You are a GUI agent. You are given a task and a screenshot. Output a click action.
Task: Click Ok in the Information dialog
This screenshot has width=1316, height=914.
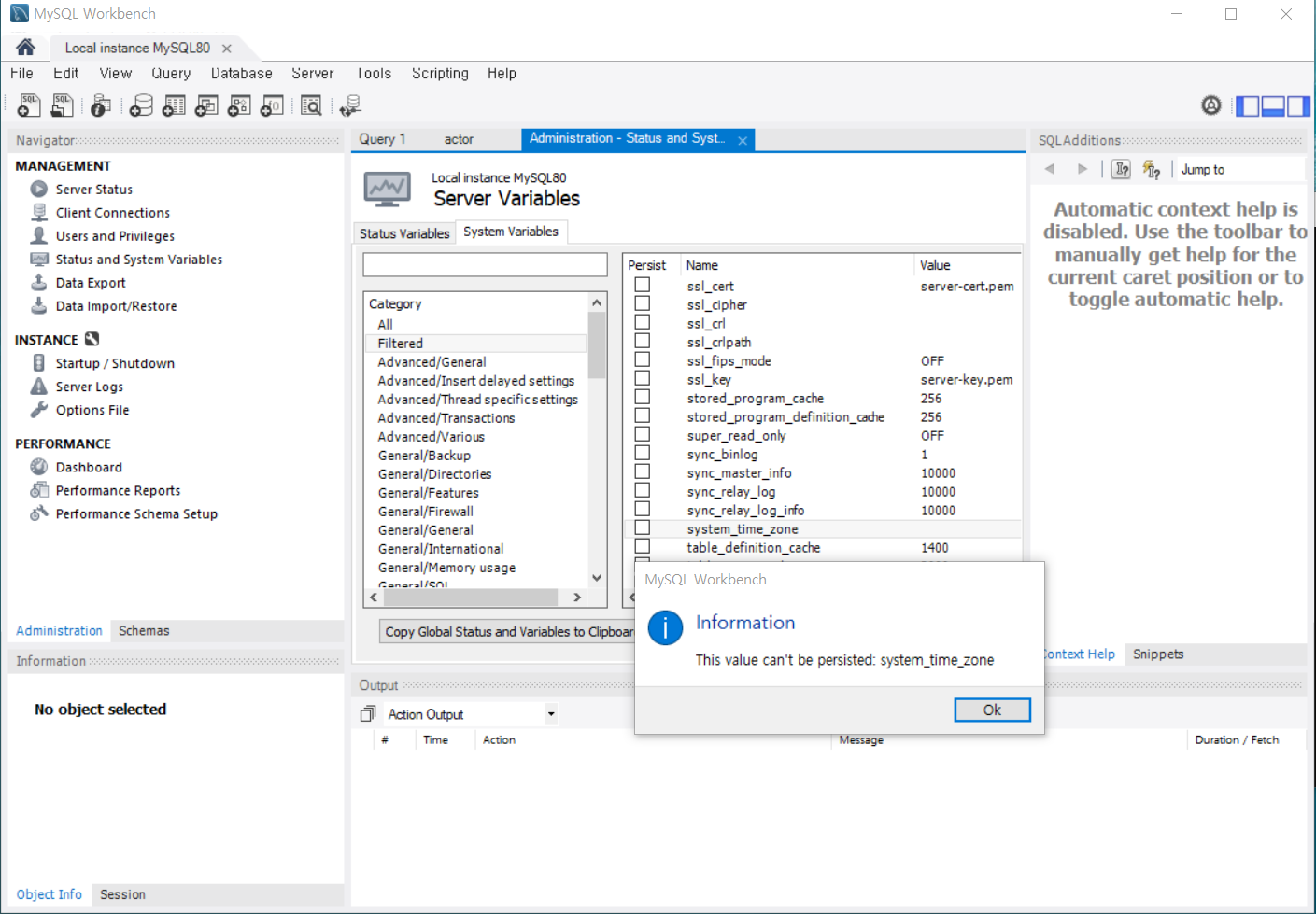coord(992,710)
